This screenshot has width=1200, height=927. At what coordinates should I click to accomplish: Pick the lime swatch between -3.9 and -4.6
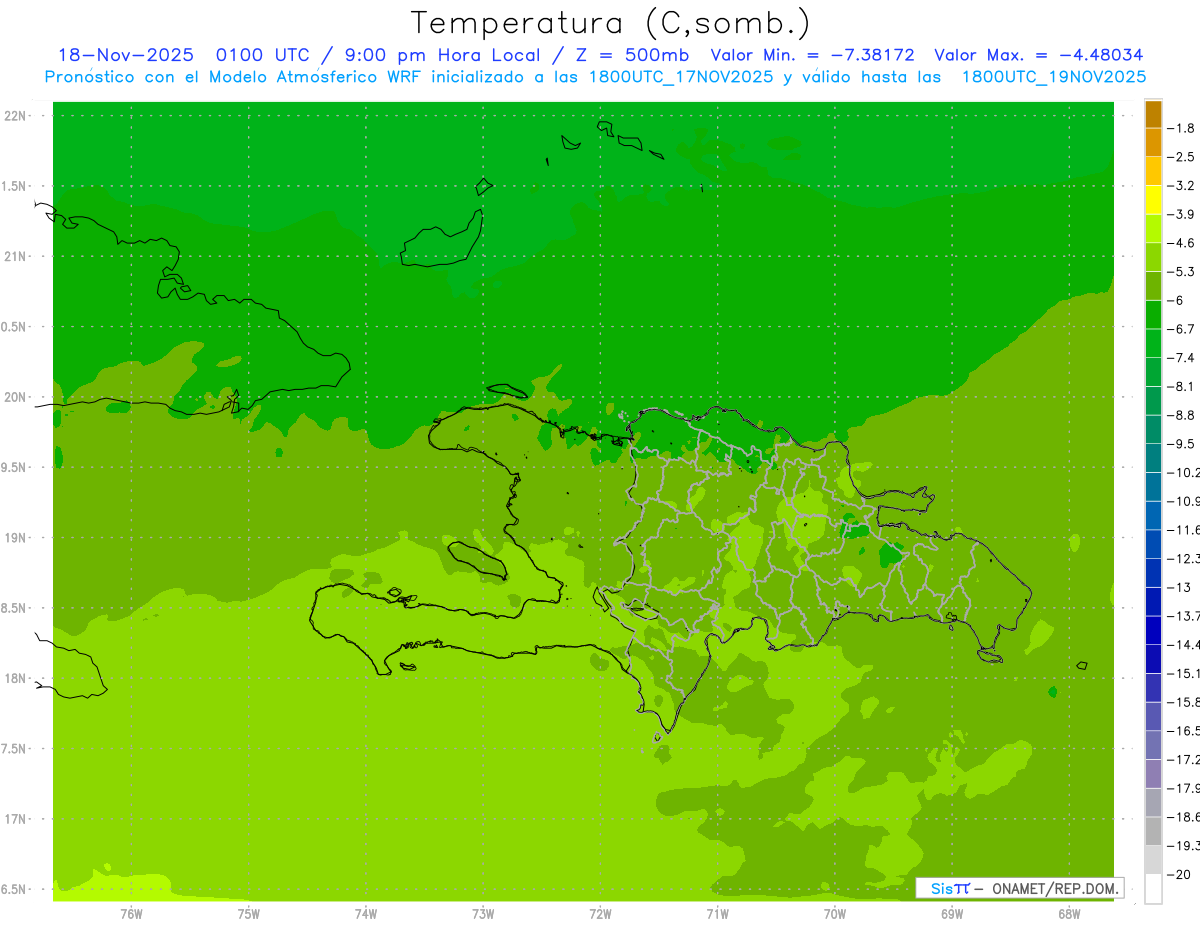pyautogui.click(x=1153, y=228)
